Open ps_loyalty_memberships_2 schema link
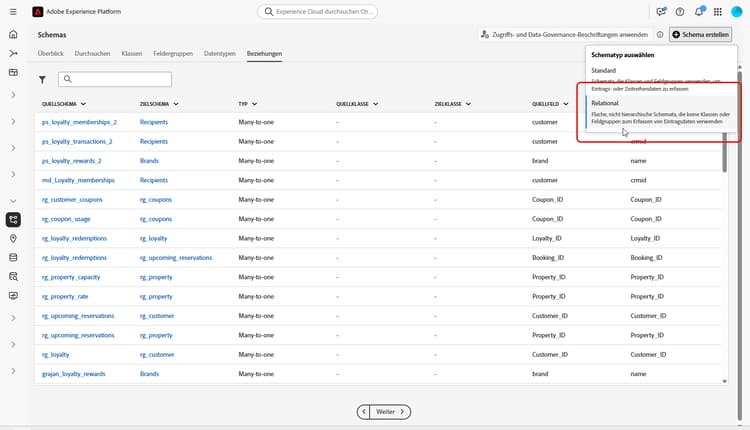The width and height of the screenshot is (750, 430). point(79,122)
